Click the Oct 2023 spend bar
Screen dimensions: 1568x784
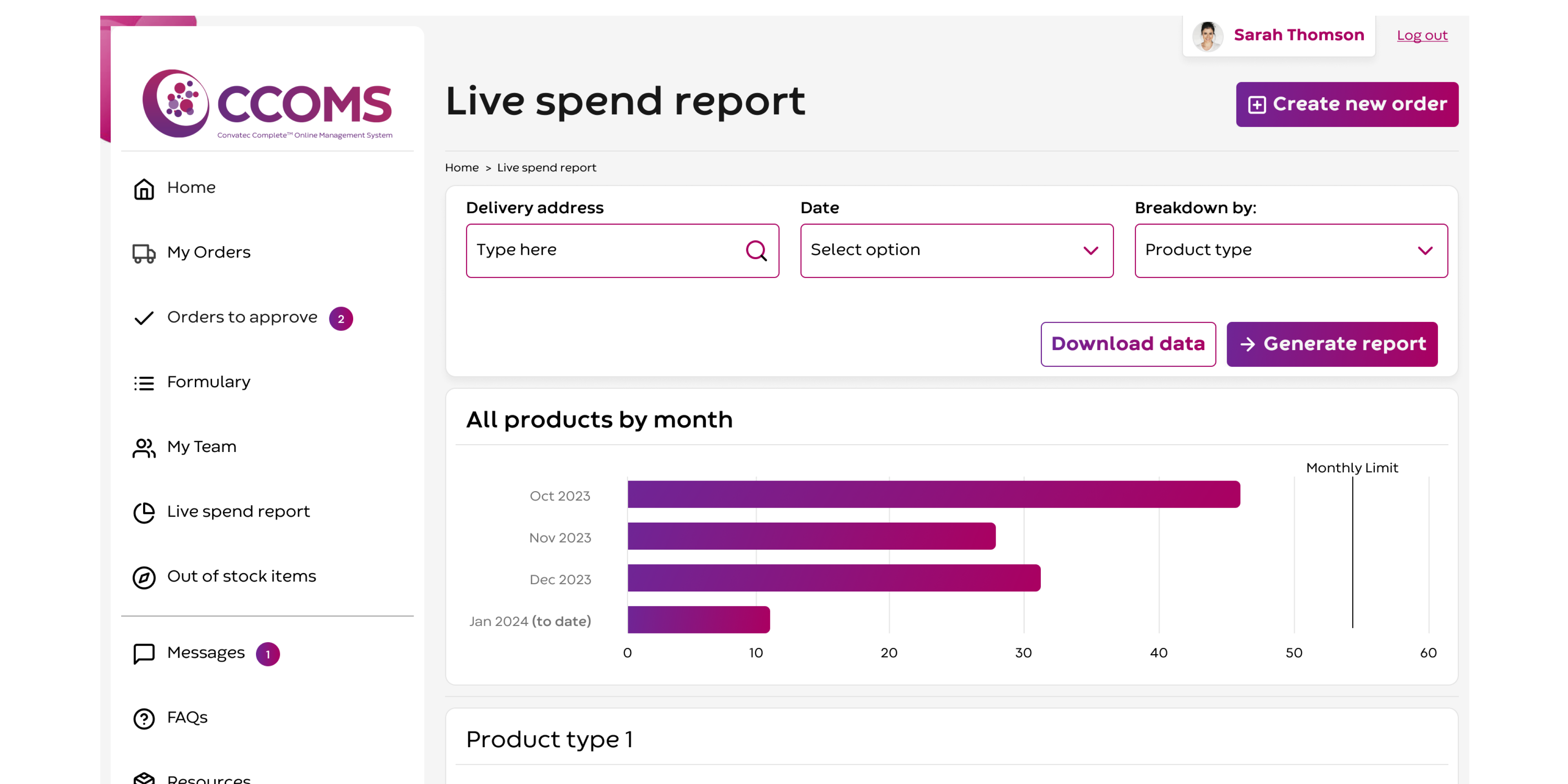[x=934, y=494]
